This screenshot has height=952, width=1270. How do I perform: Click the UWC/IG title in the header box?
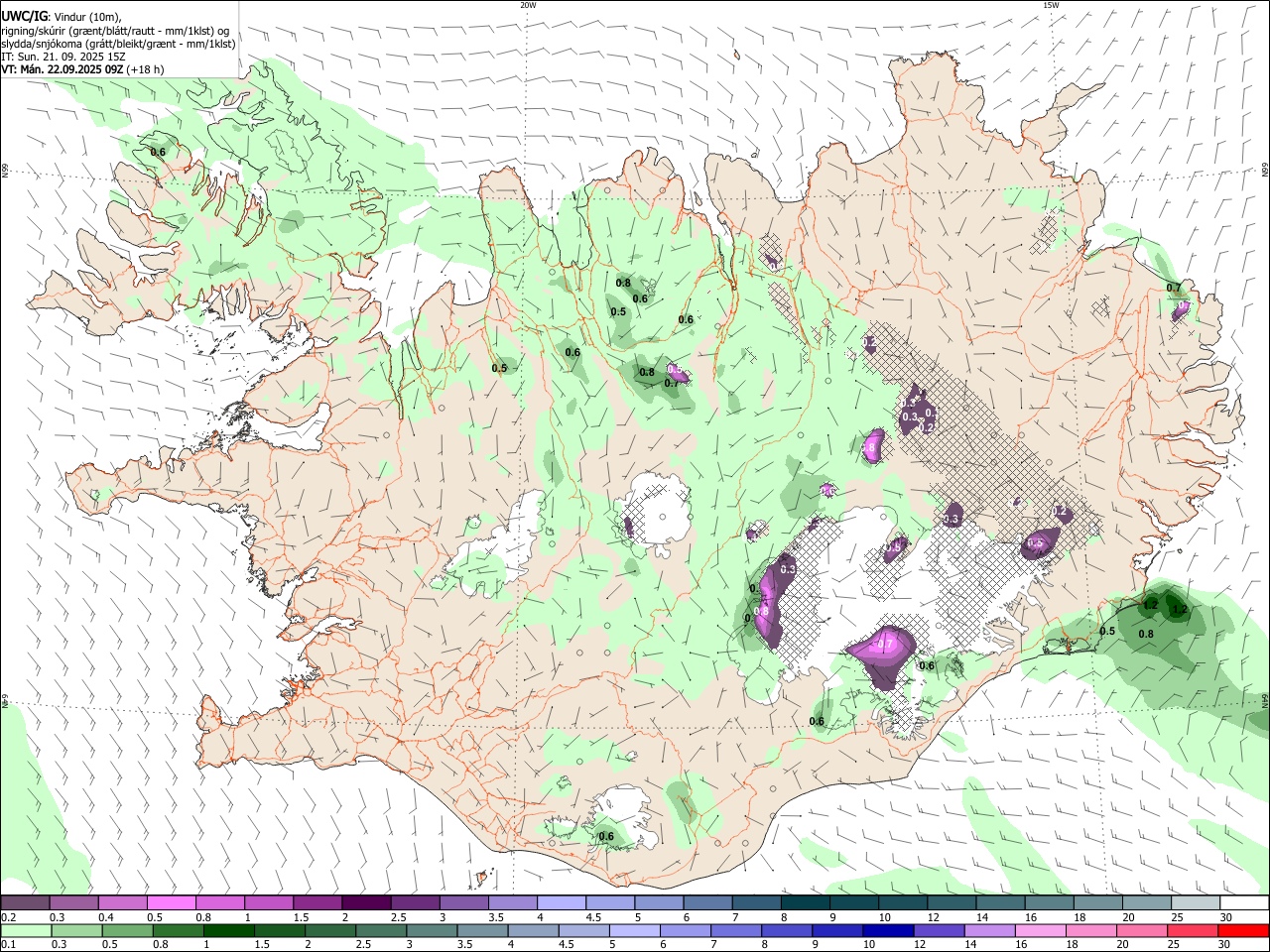tap(24, 16)
